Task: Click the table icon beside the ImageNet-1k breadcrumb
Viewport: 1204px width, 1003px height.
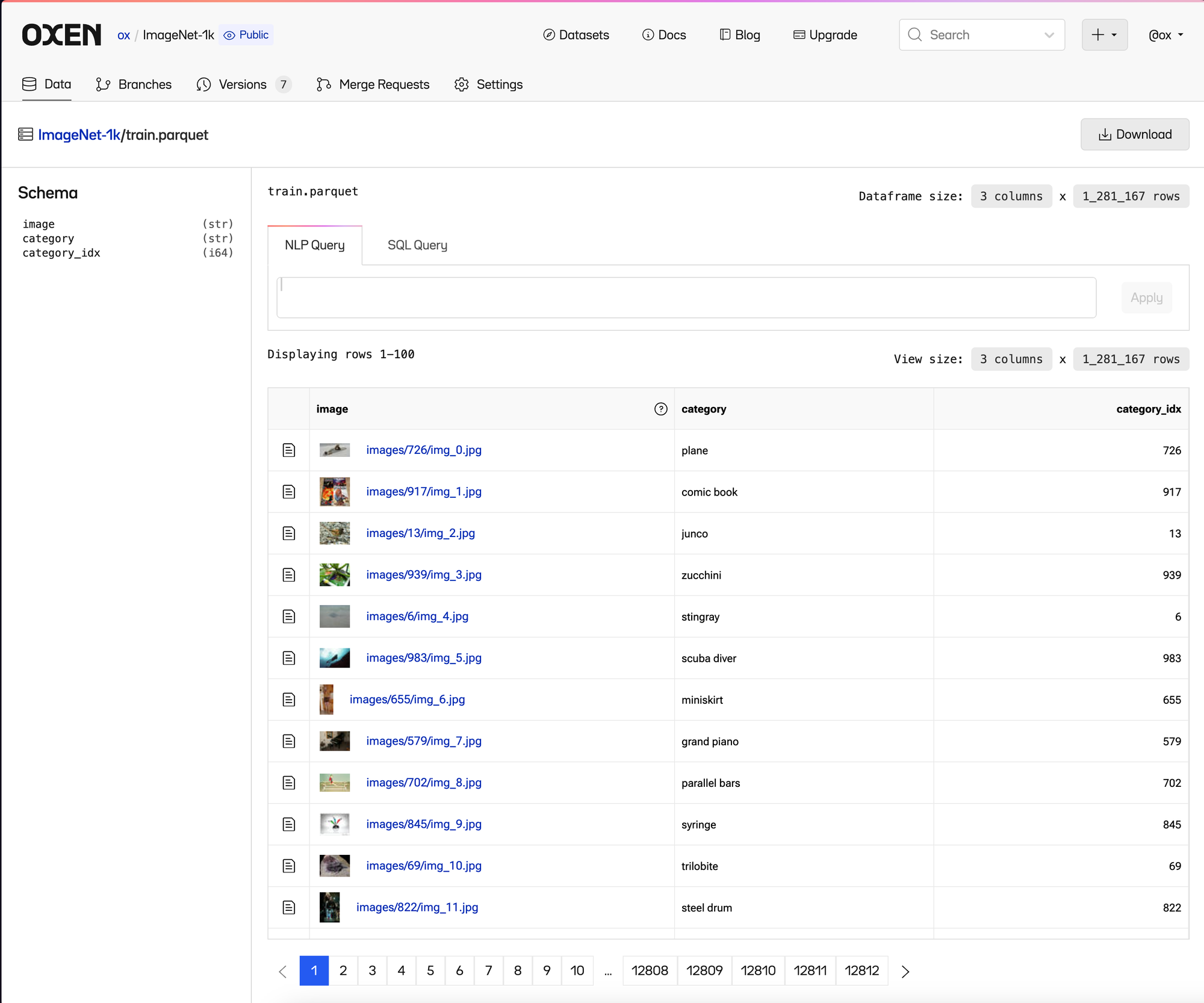Action: pyautogui.click(x=25, y=134)
